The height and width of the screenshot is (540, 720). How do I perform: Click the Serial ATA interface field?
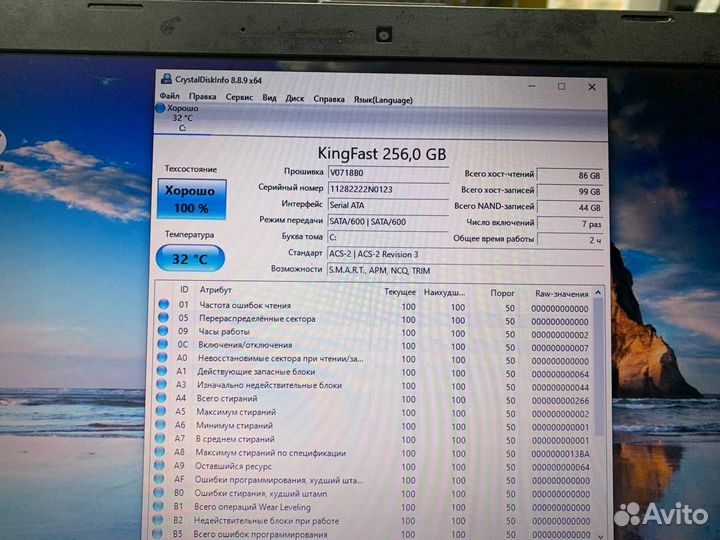(x=388, y=205)
